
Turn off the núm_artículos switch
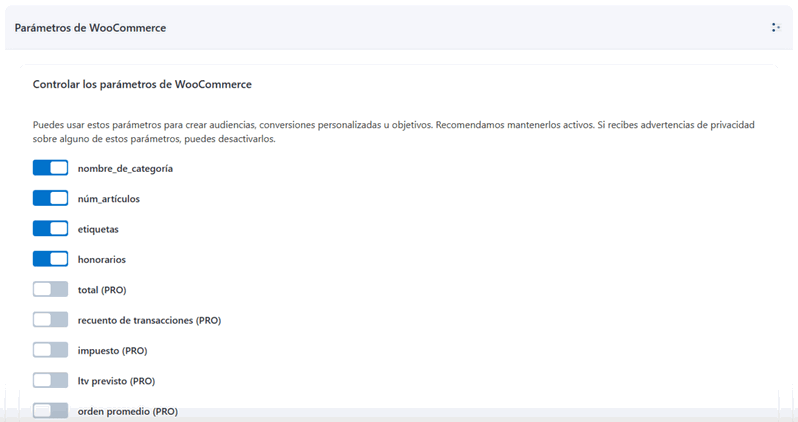(50, 198)
